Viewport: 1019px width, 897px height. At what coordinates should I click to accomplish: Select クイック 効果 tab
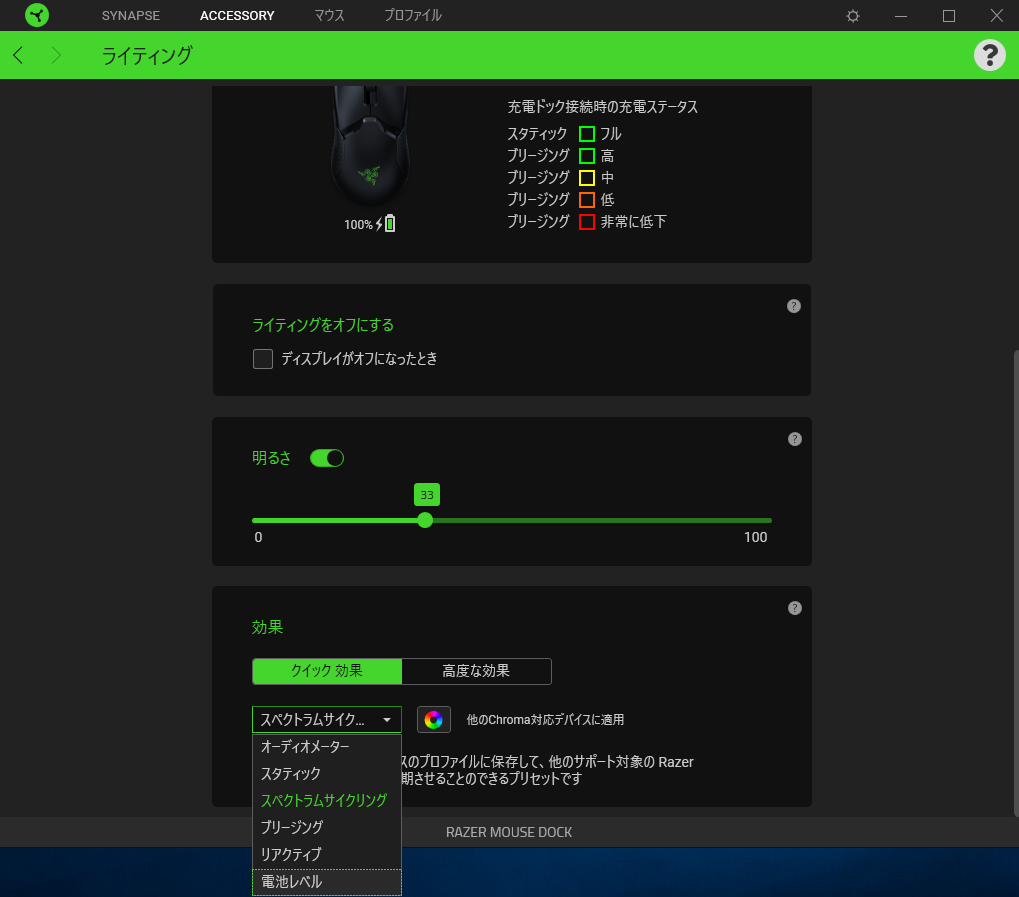tap(327, 671)
